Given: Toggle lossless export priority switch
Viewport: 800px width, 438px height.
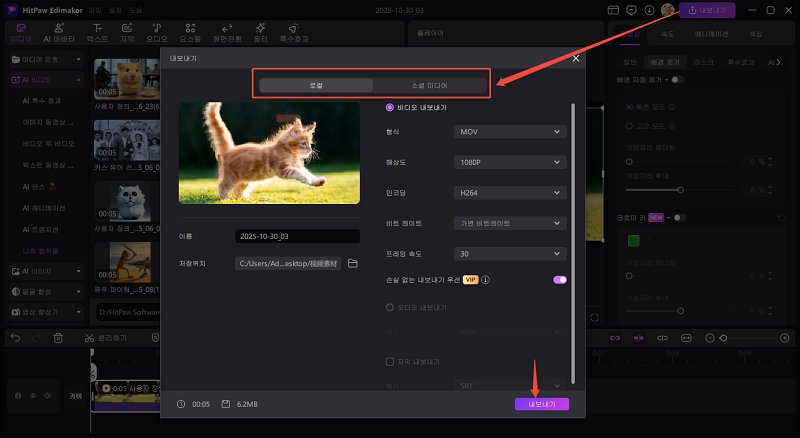Looking at the screenshot, I should (559, 280).
